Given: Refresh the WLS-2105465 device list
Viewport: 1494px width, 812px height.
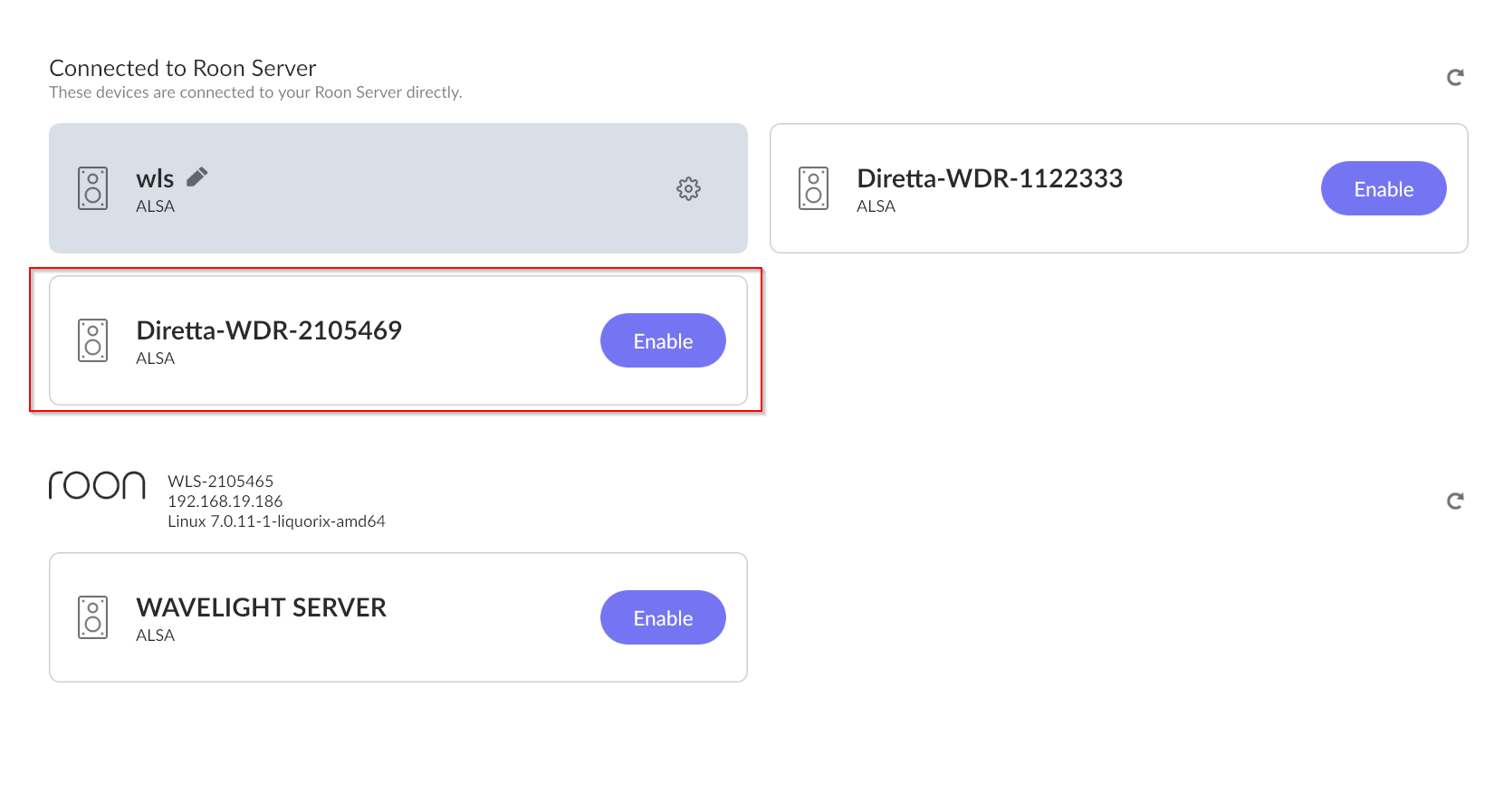Looking at the screenshot, I should coord(1455,502).
